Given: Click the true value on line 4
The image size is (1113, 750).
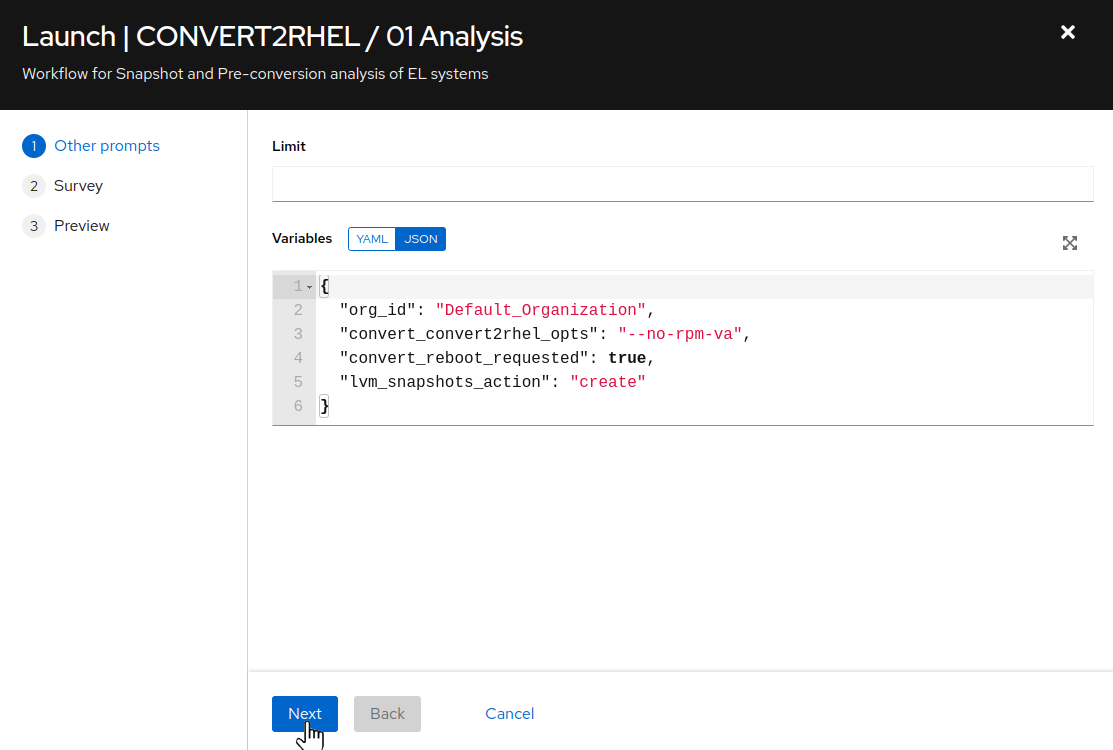Looking at the screenshot, I should click(x=627, y=358).
